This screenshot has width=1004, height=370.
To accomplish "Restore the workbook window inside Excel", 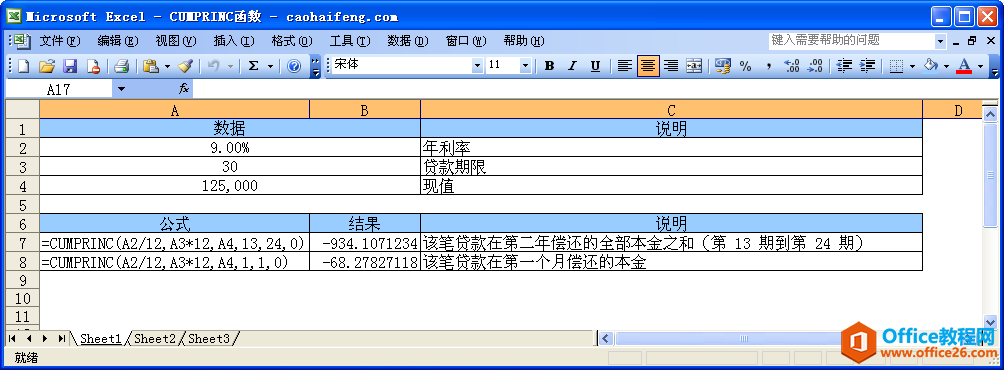I will pos(972,41).
